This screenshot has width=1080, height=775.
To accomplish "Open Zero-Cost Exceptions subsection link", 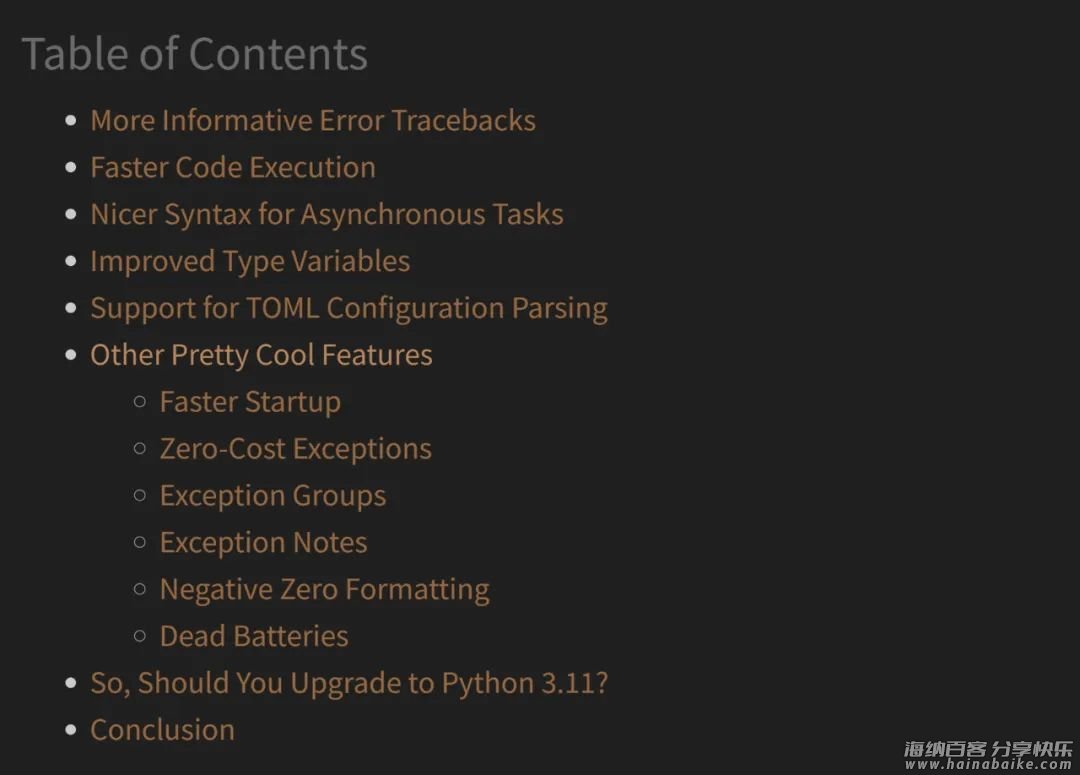I will click(x=295, y=449).
